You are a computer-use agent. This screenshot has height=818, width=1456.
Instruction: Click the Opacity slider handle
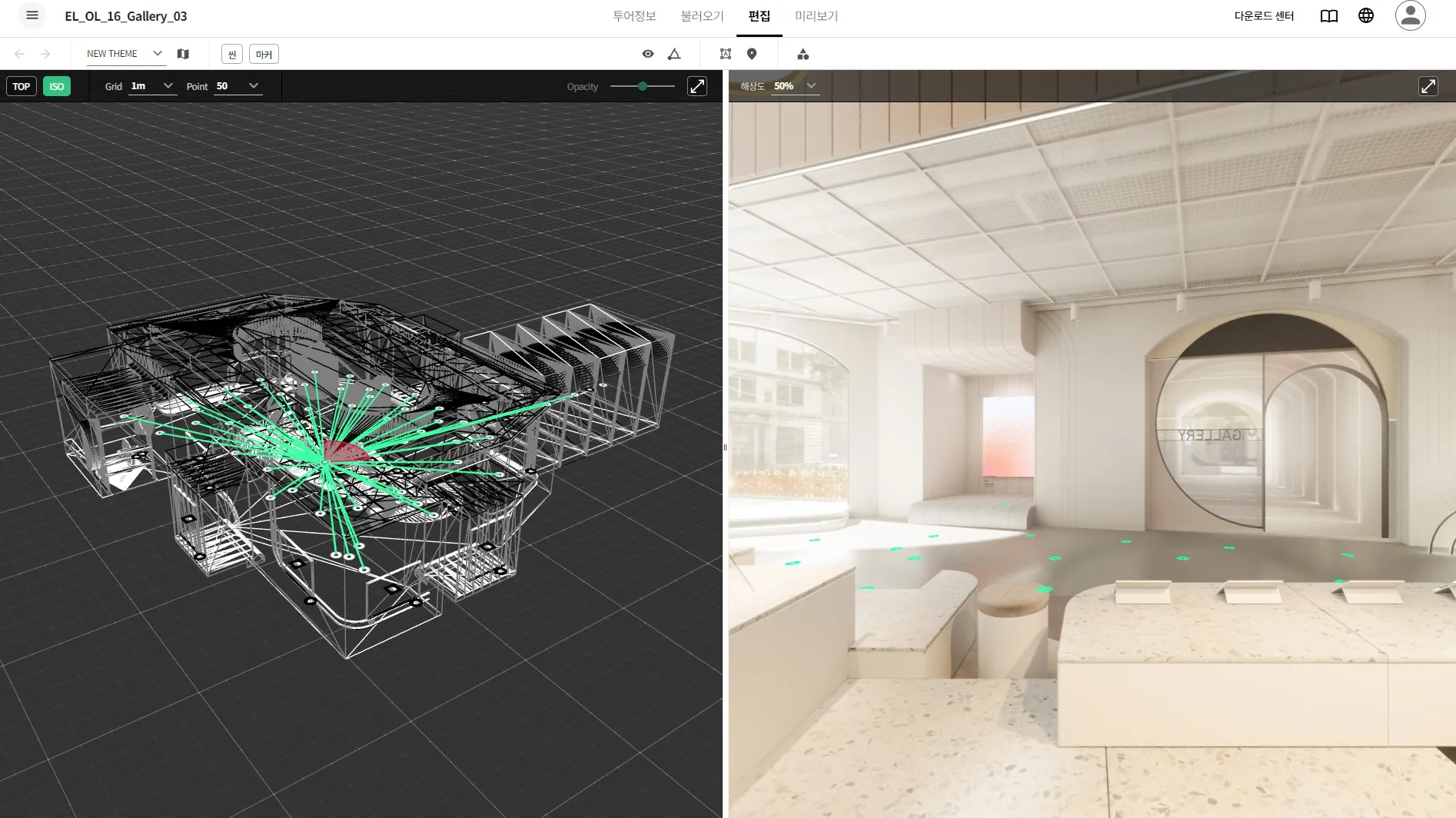tap(643, 86)
